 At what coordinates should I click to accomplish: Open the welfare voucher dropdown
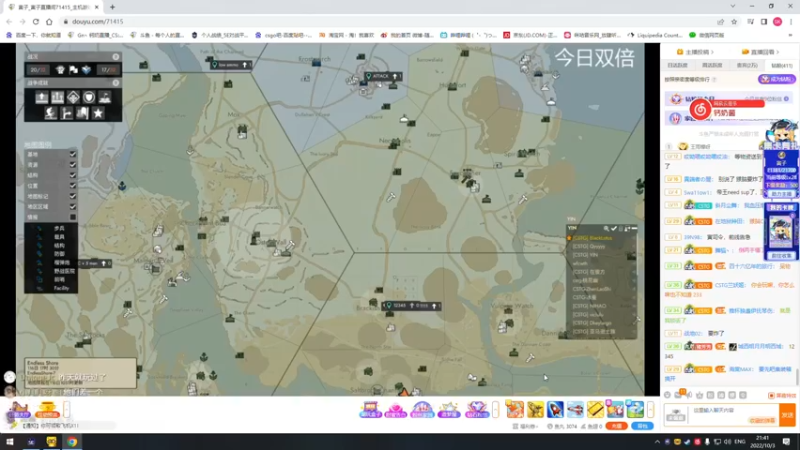click(x=526, y=426)
